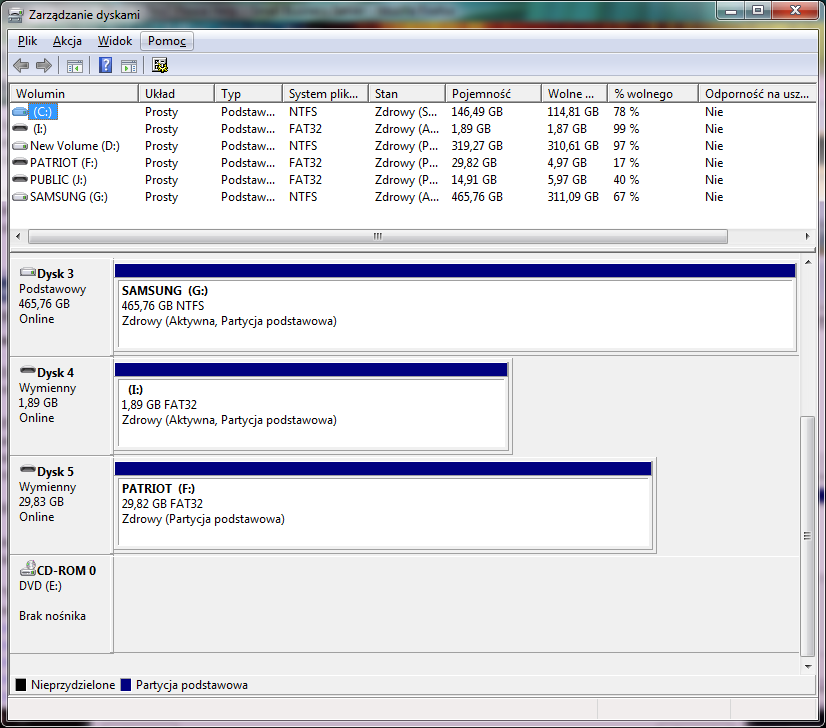826x728 pixels.
Task: Sort by the Wolumin column header
Action: [x=74, y=94]
